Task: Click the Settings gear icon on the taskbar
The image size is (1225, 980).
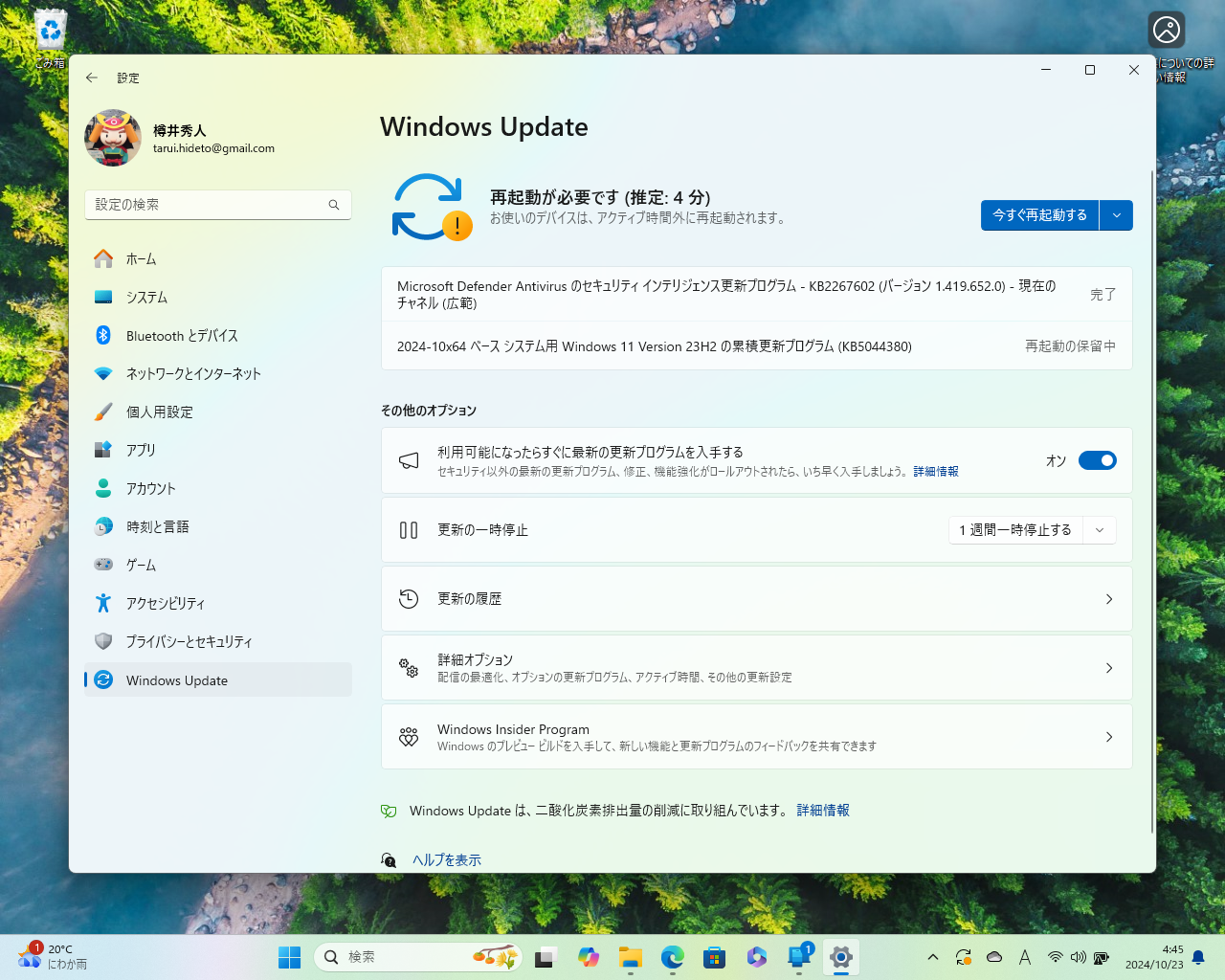Action: pyautogui.click(x=841, y=957)
